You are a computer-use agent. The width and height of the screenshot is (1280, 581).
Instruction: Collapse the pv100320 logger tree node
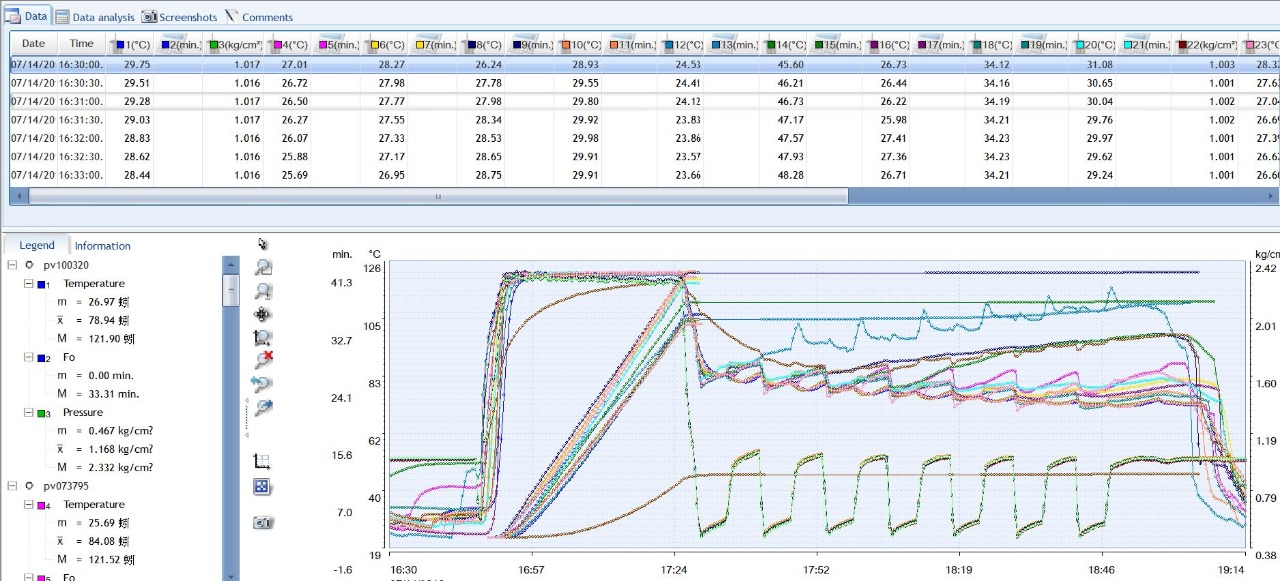[x=12, y=265]
